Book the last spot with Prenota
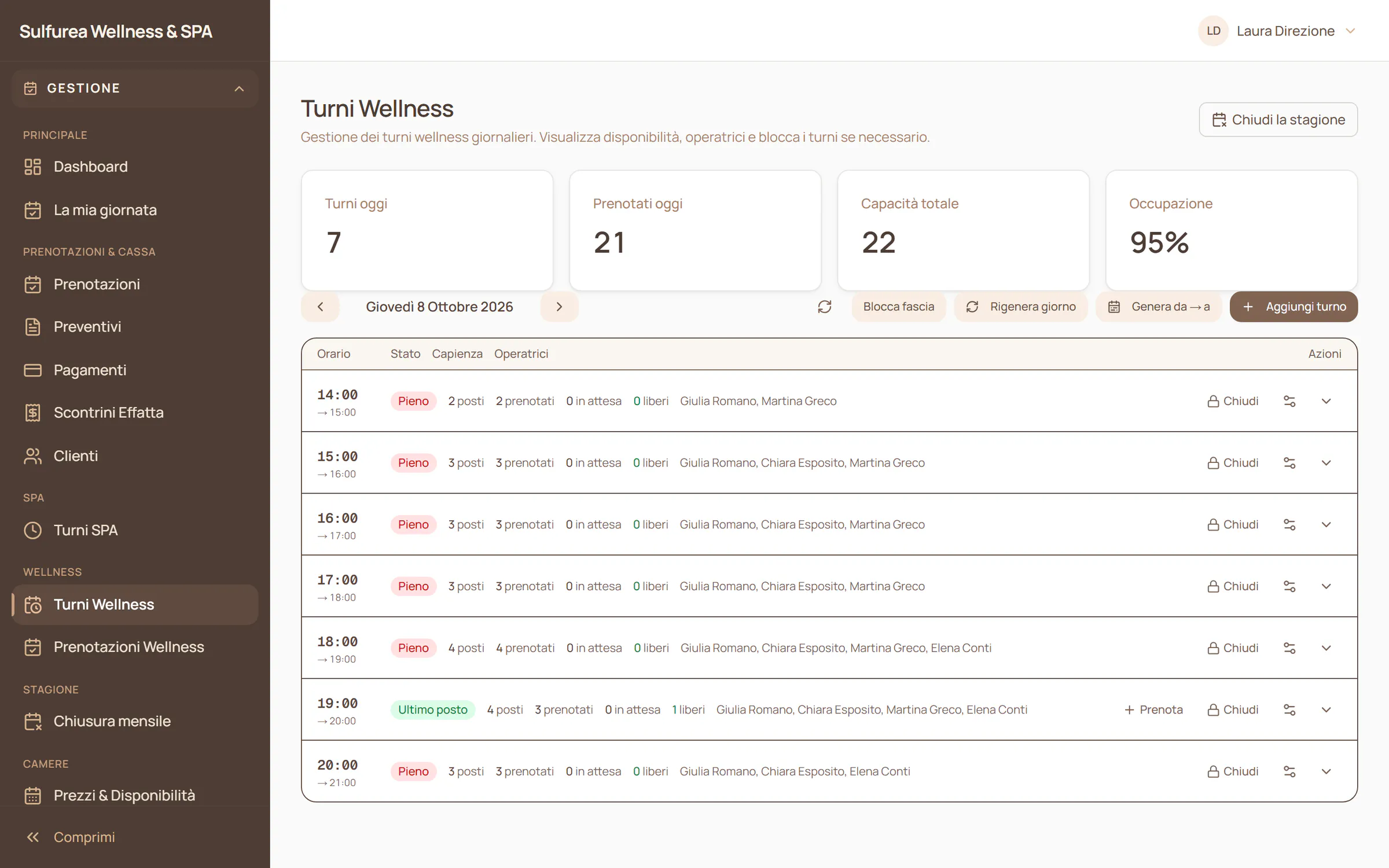Viewport: 1389px width, 868px height. click(1153, 709)
